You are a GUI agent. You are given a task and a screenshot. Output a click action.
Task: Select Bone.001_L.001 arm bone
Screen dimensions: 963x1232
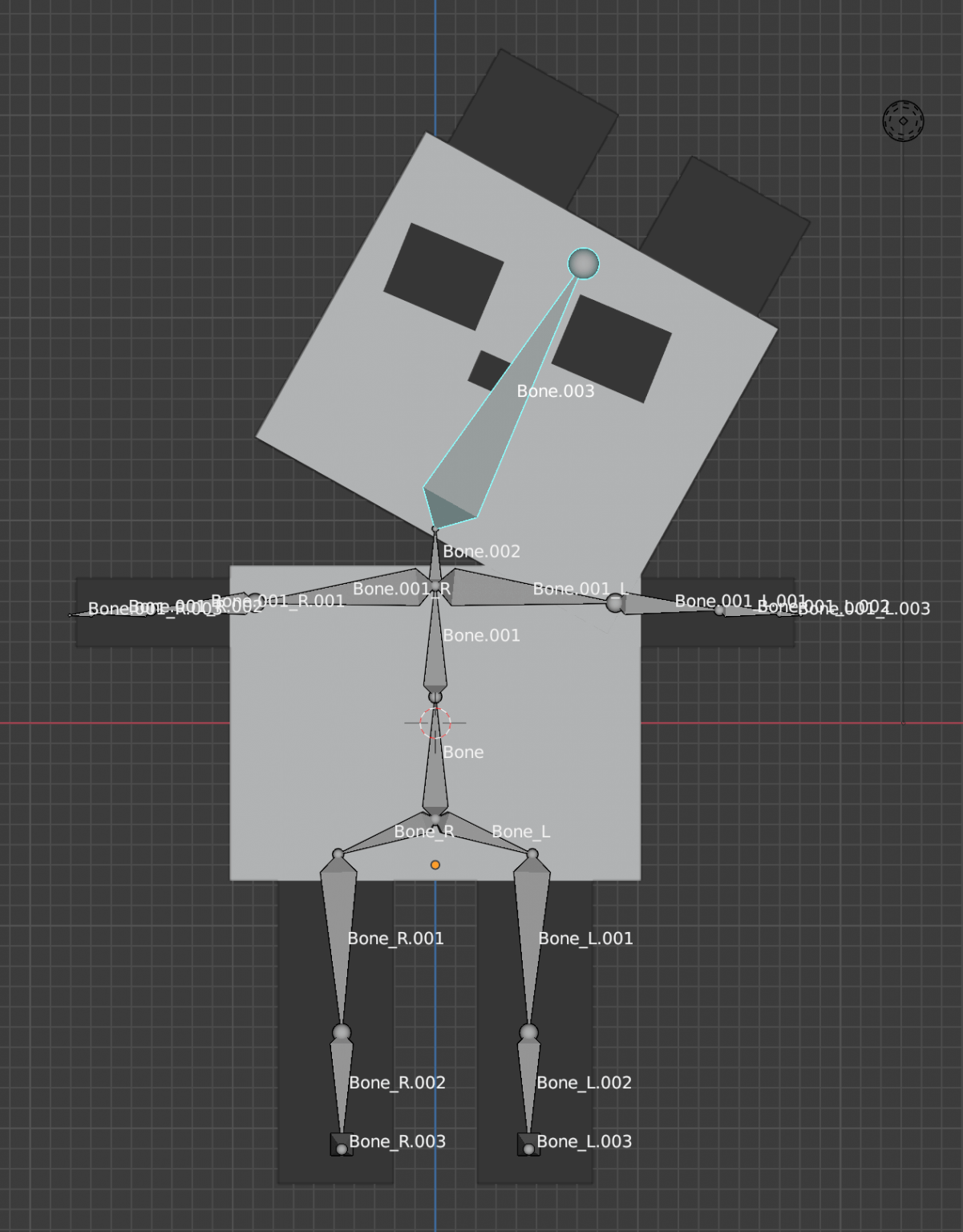[666, 606]
